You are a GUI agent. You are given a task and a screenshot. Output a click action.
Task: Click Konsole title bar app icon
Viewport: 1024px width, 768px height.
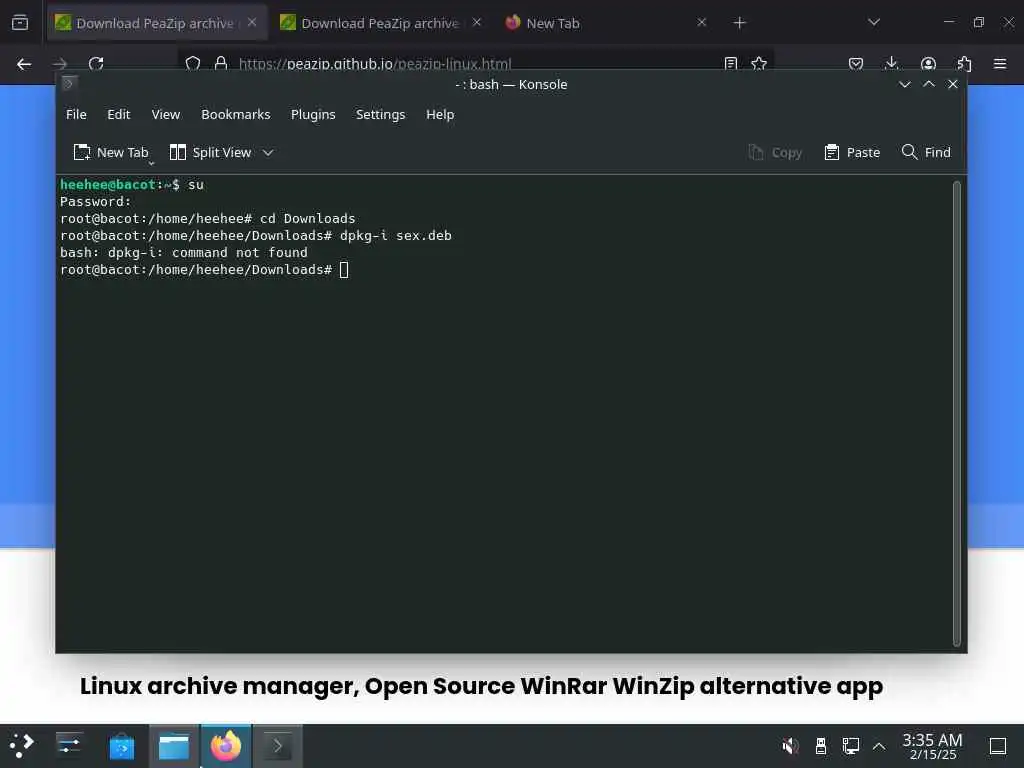[69, 84]
